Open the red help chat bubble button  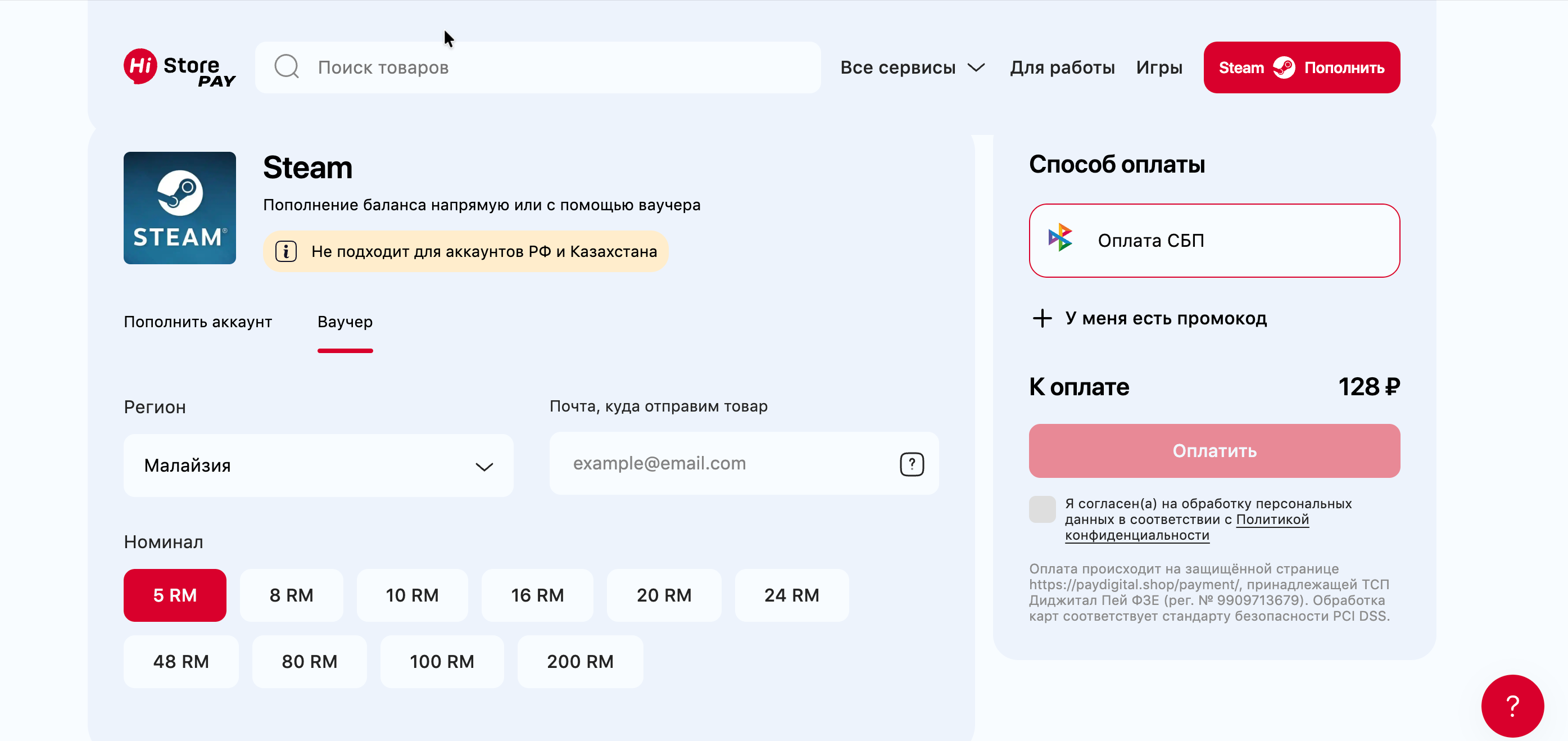[1512, 705]
